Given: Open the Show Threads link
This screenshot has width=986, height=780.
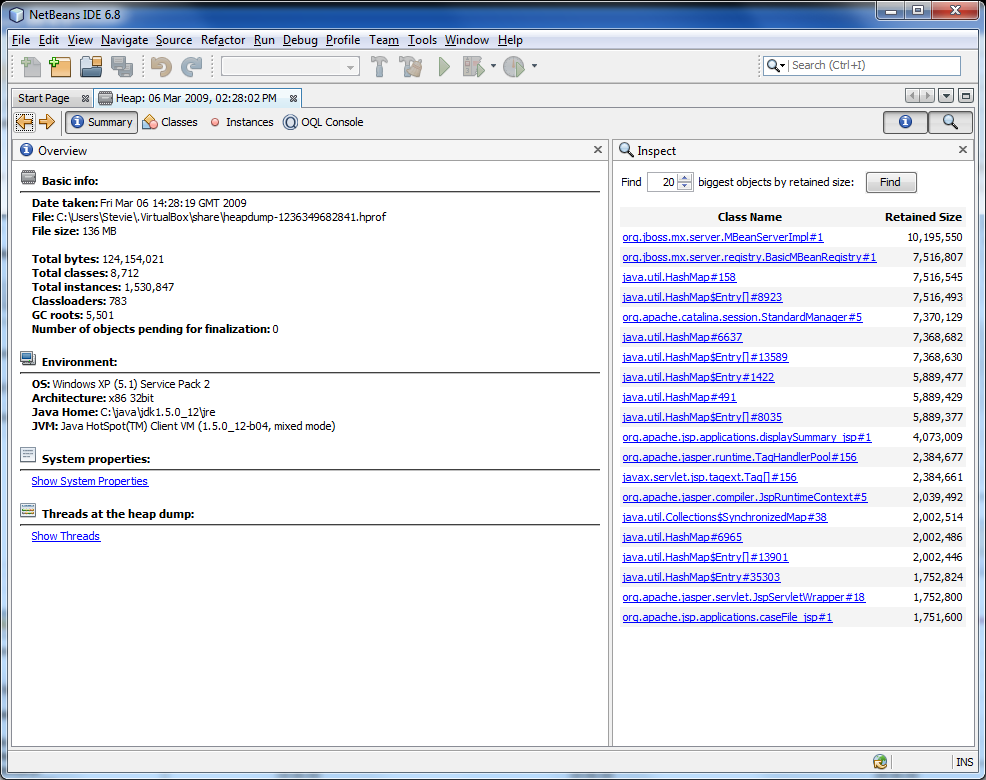Looking at the screenshot, I should pyautogui.click(x=66, y=536).
